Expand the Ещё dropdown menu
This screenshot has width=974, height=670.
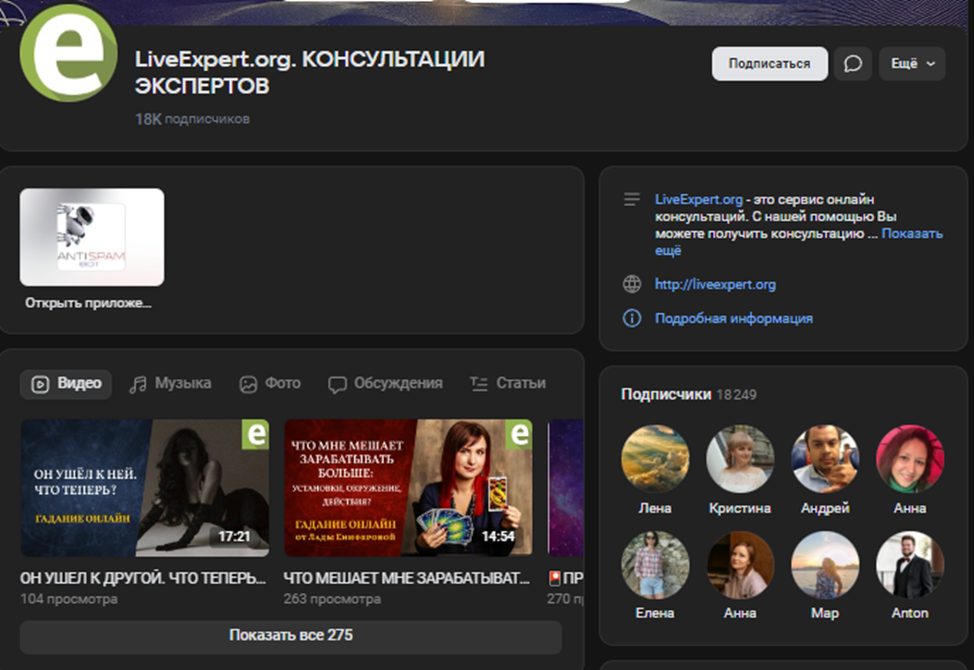tap(911, 64)
